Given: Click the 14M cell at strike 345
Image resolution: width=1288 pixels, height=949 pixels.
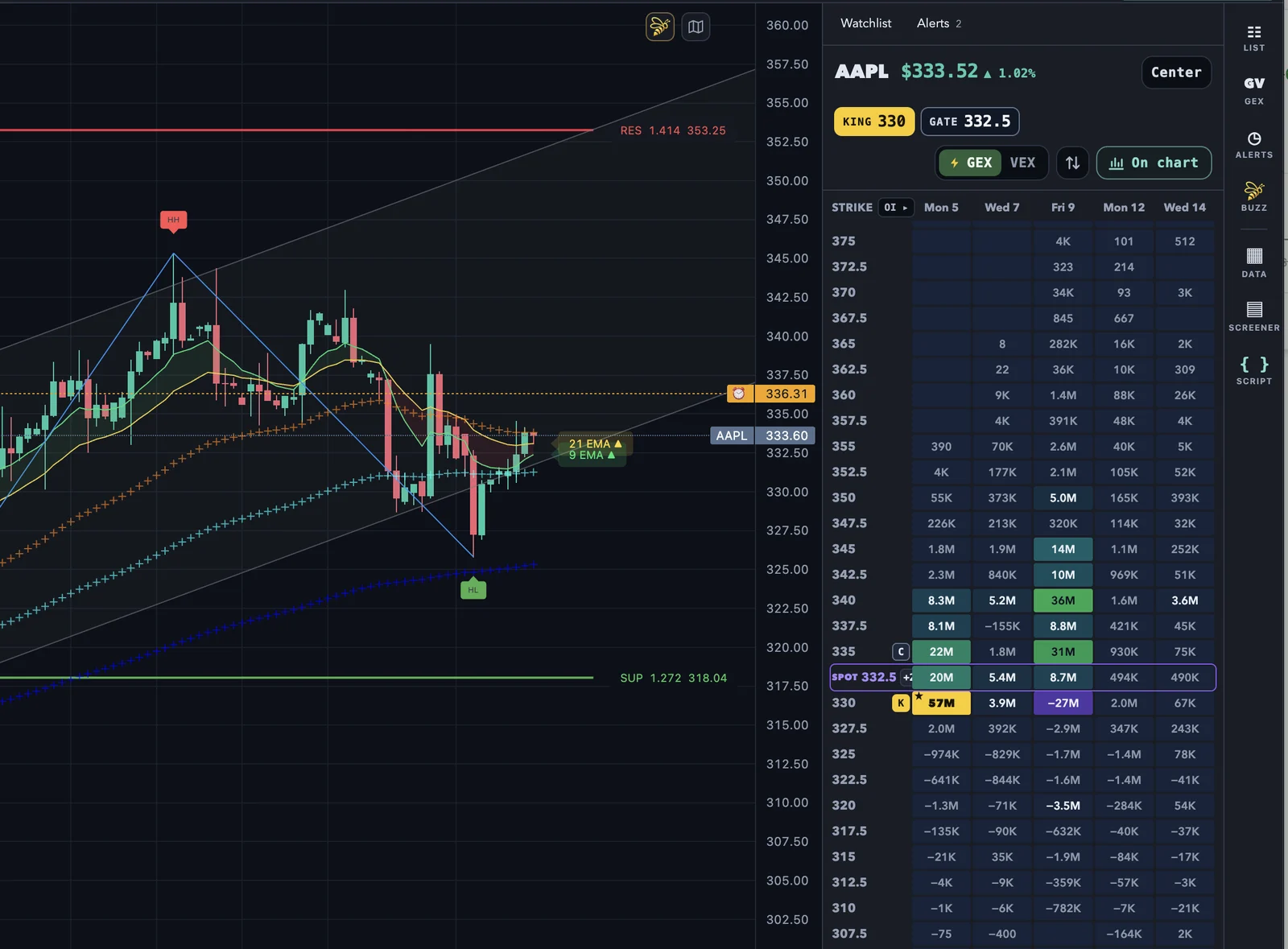Looking at the screenshot, I should click(x=1063, y=549).
